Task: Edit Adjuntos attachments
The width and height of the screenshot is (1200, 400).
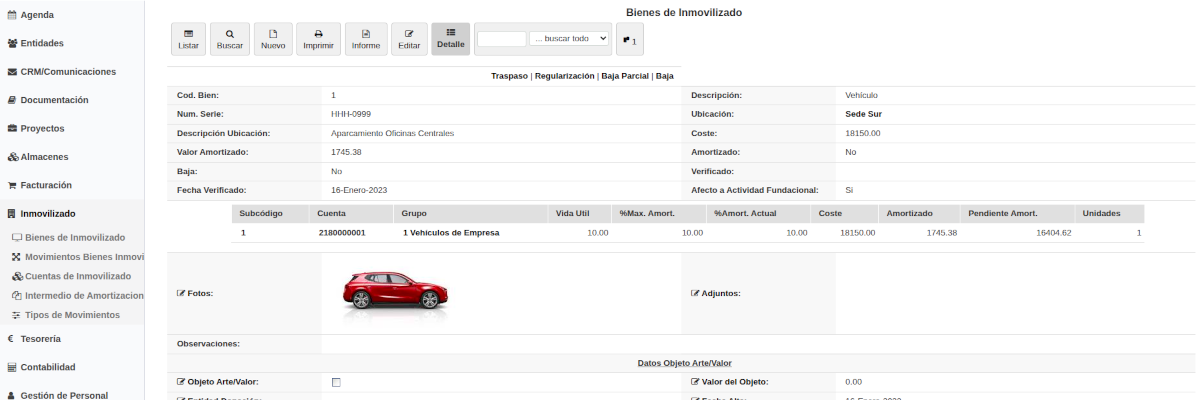Action: tap(695, 293)
